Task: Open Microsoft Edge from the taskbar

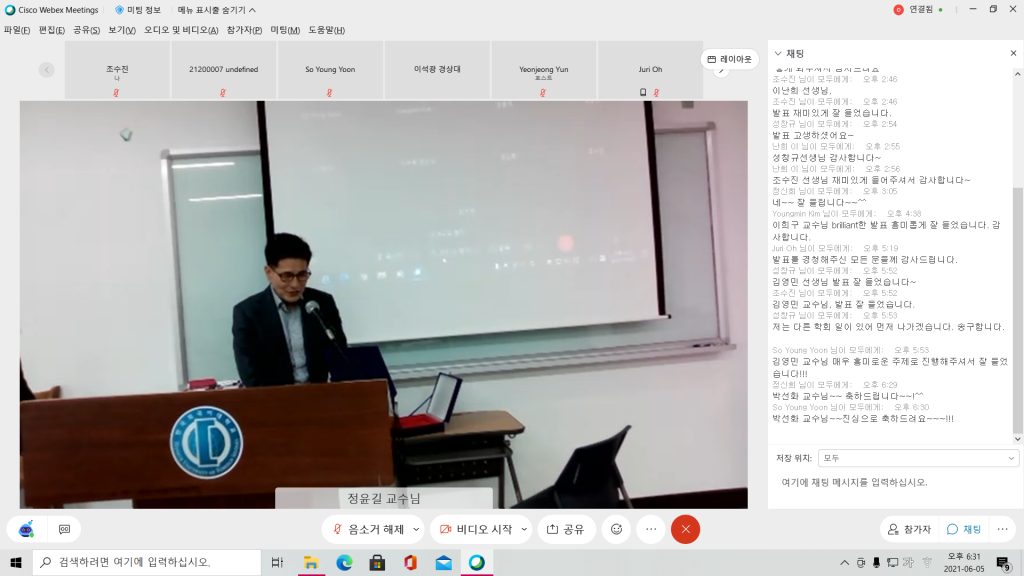Action: pyautogui.click(x=344, y=562)
